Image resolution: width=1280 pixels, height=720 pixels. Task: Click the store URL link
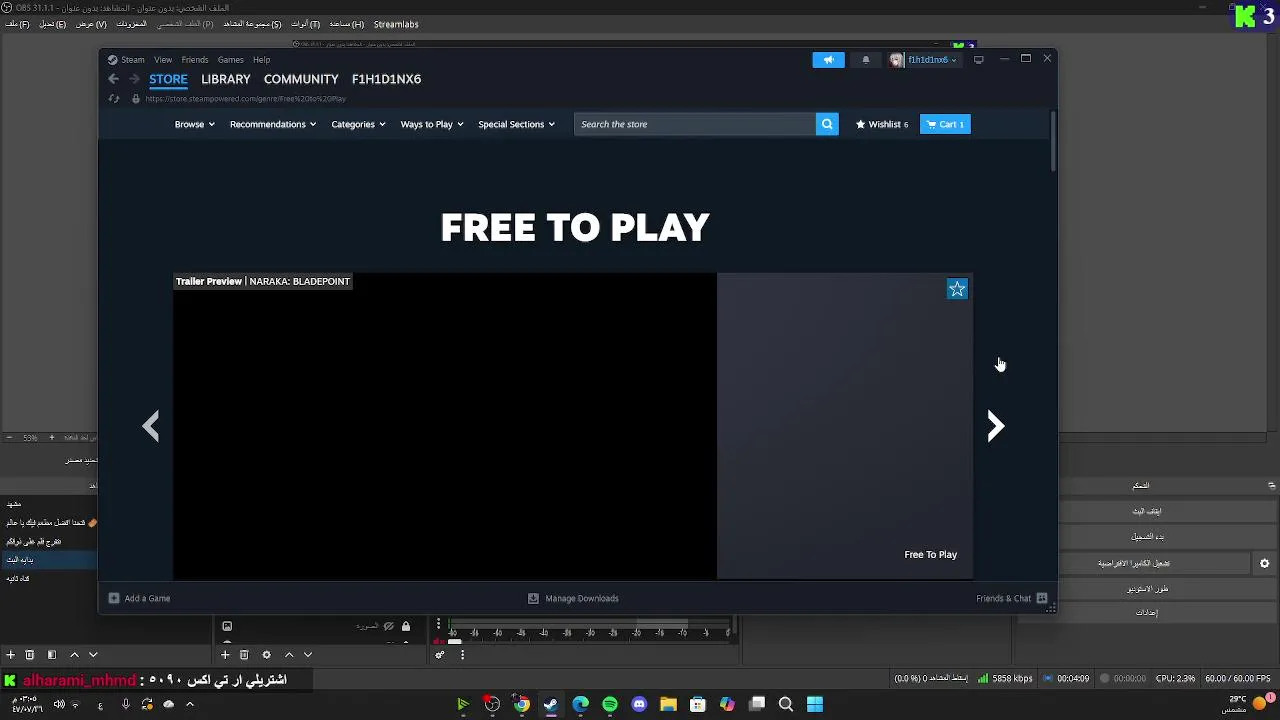pyautogui.click(x=245, y=99)
